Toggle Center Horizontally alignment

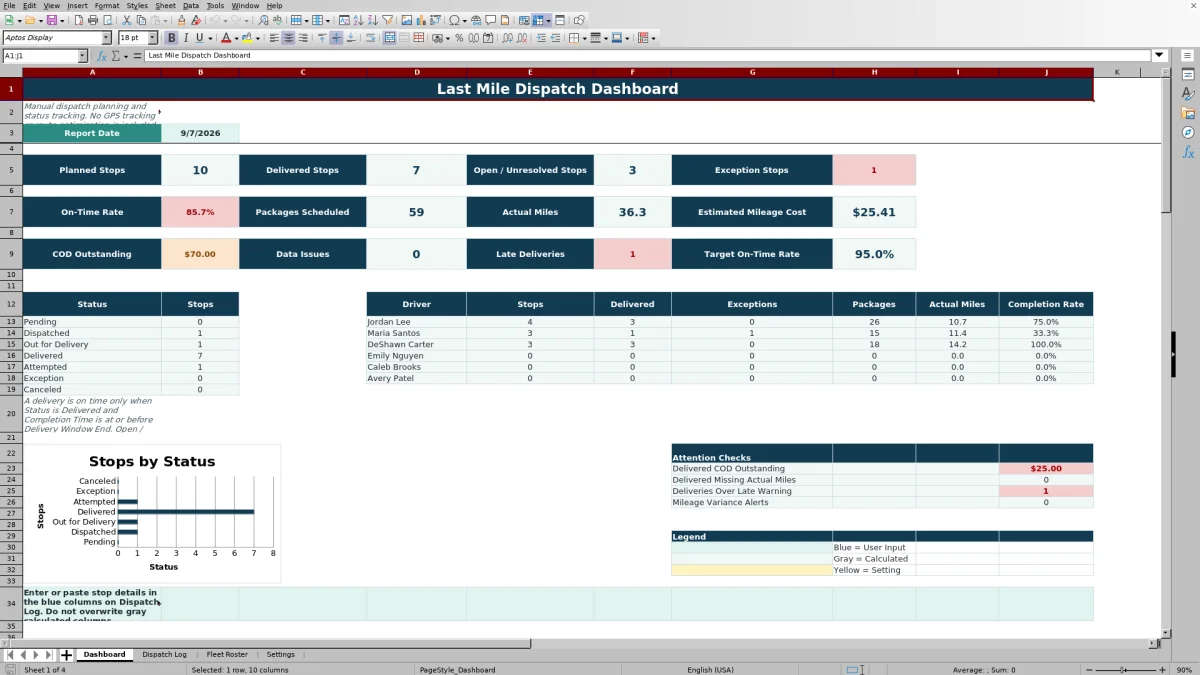click(288, 38)
